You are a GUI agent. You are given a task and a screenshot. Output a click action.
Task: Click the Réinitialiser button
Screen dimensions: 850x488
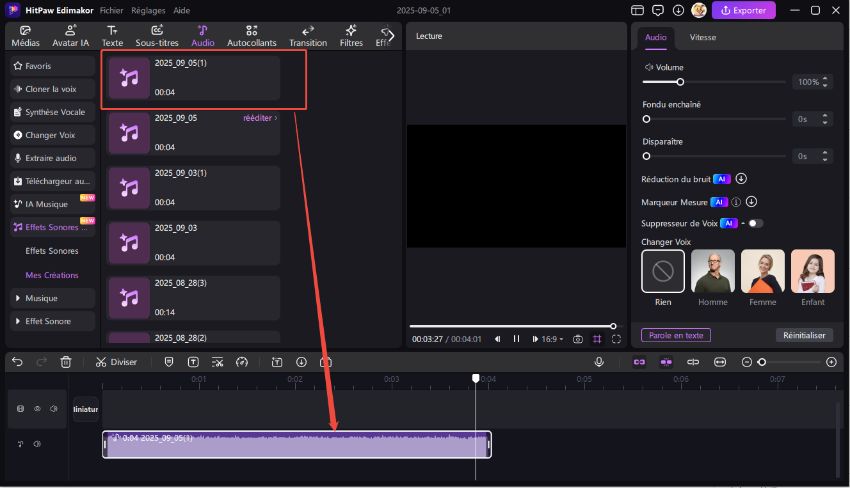[804, 335]
